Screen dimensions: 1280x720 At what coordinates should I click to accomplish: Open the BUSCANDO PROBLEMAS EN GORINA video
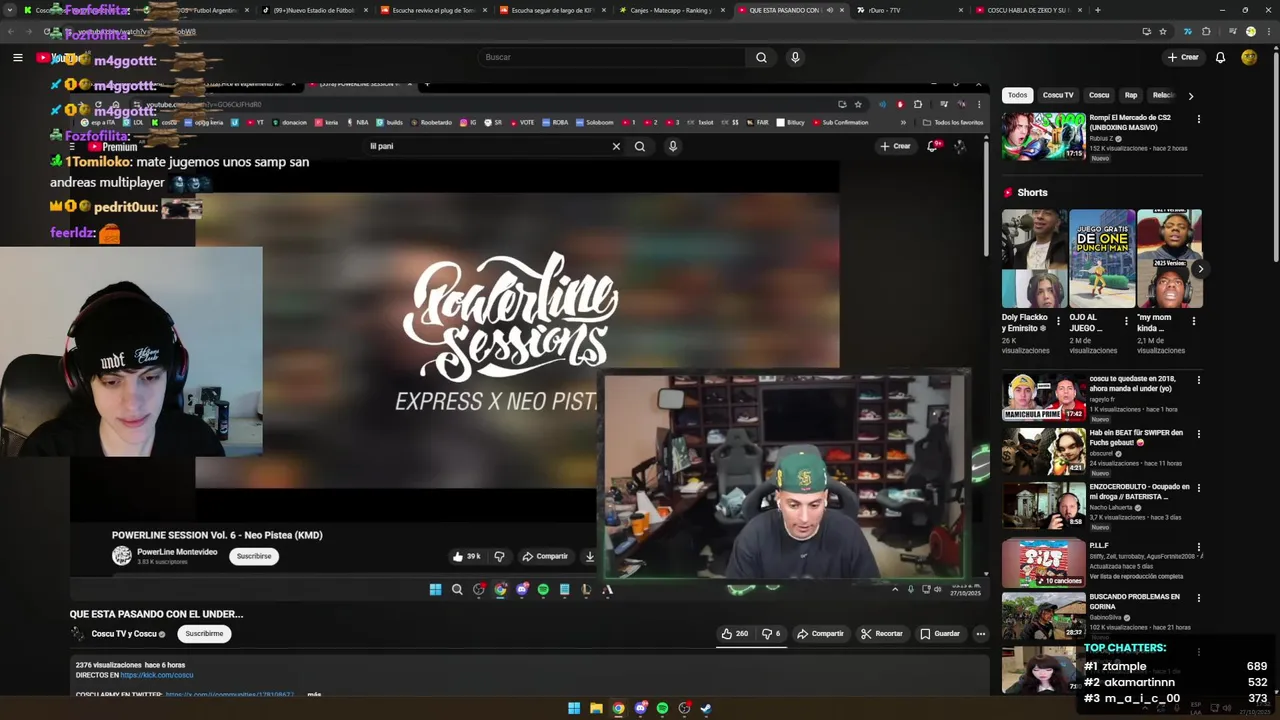(1044, 615)
